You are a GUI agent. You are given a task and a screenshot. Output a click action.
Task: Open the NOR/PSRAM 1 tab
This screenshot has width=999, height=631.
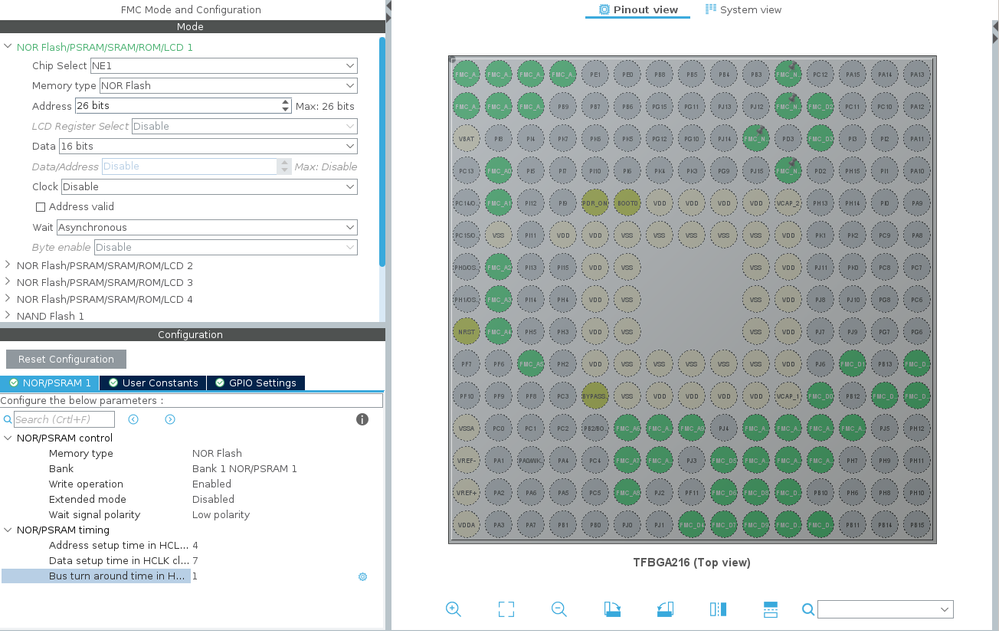pyautogui.click(x=50, y=382)
